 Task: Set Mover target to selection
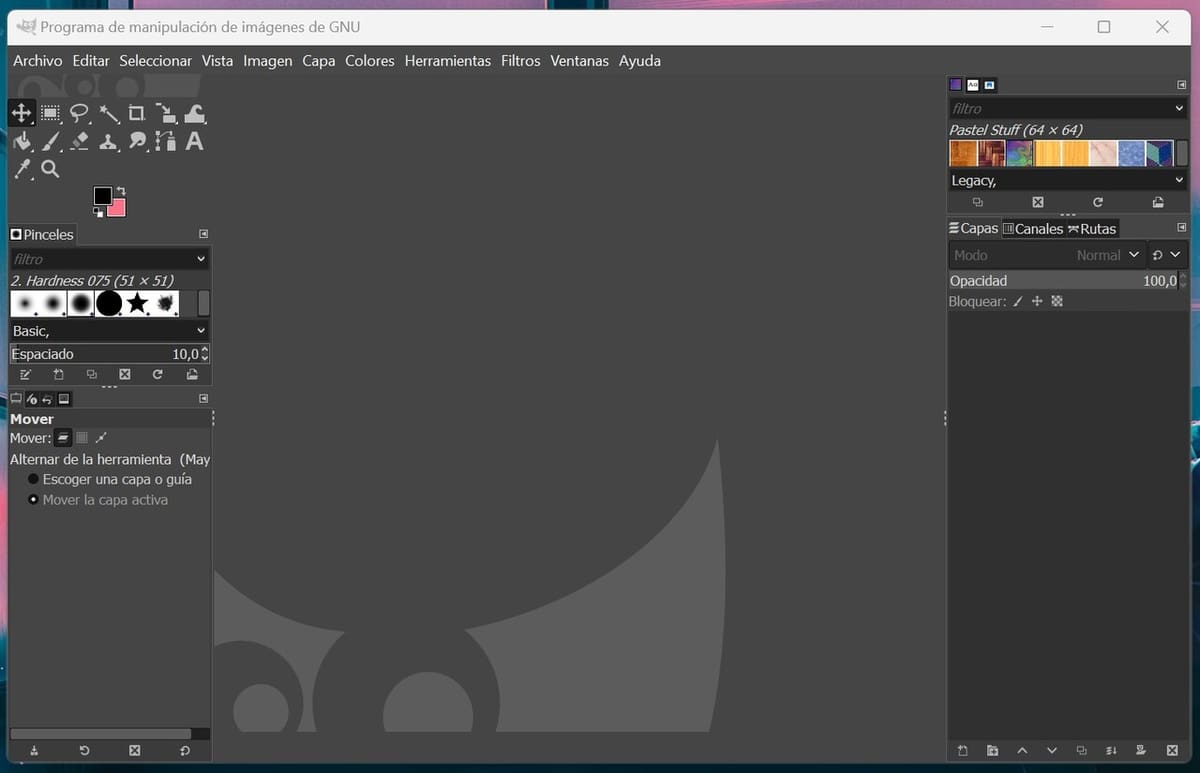pos(82,438)
